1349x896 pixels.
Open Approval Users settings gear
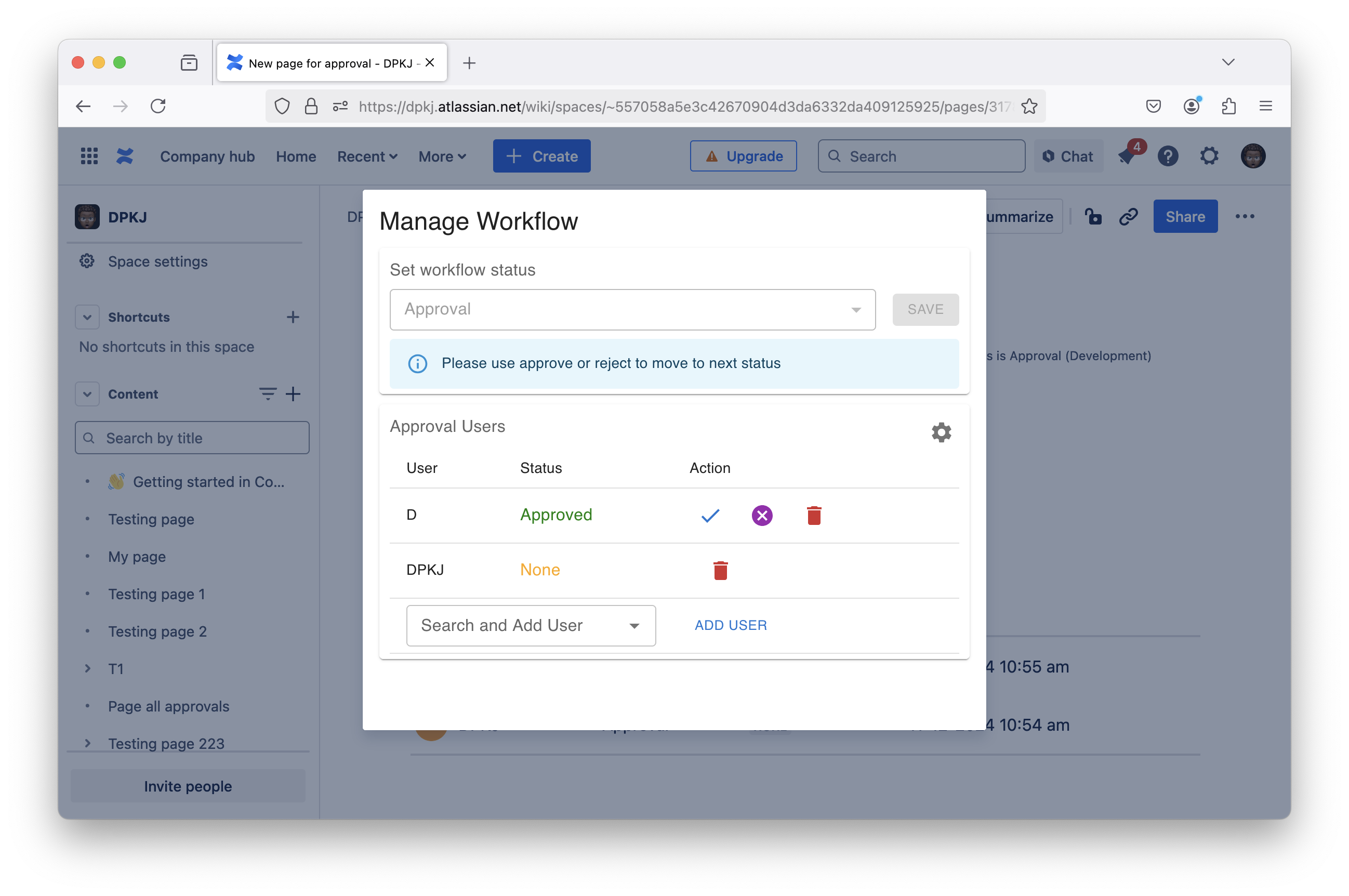click(941, 432)
